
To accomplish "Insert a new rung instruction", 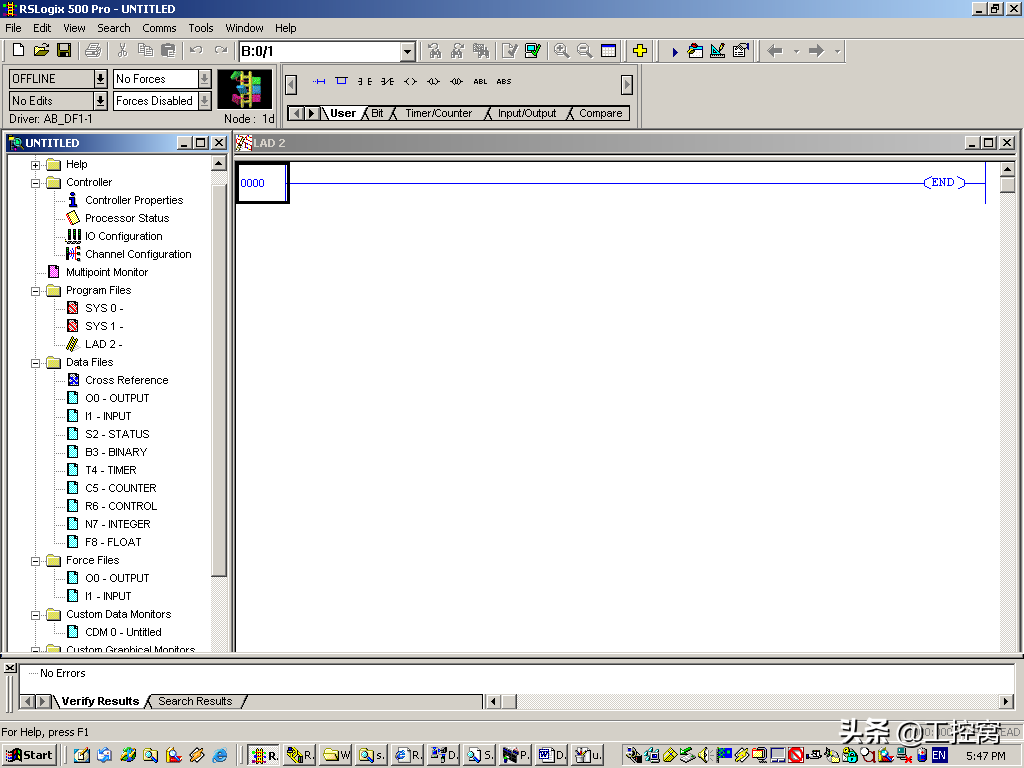I will [x=319, y=82].
